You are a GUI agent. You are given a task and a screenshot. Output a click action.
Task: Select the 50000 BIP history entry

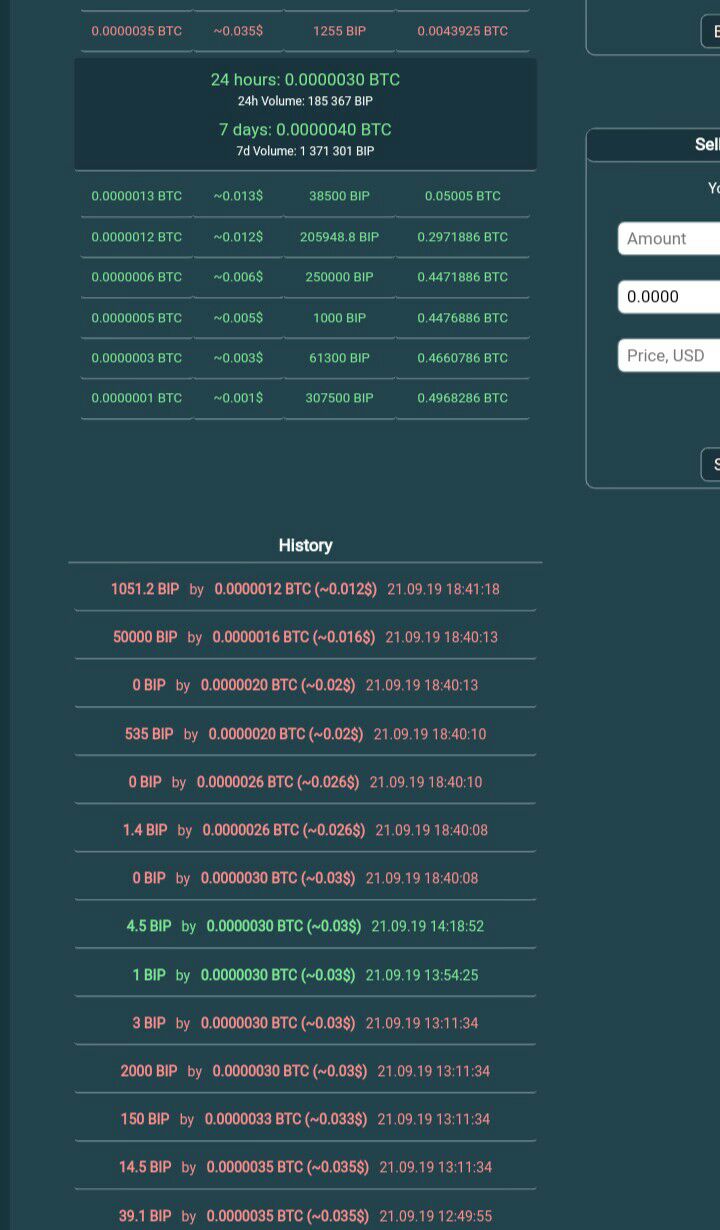pos(305,637)
